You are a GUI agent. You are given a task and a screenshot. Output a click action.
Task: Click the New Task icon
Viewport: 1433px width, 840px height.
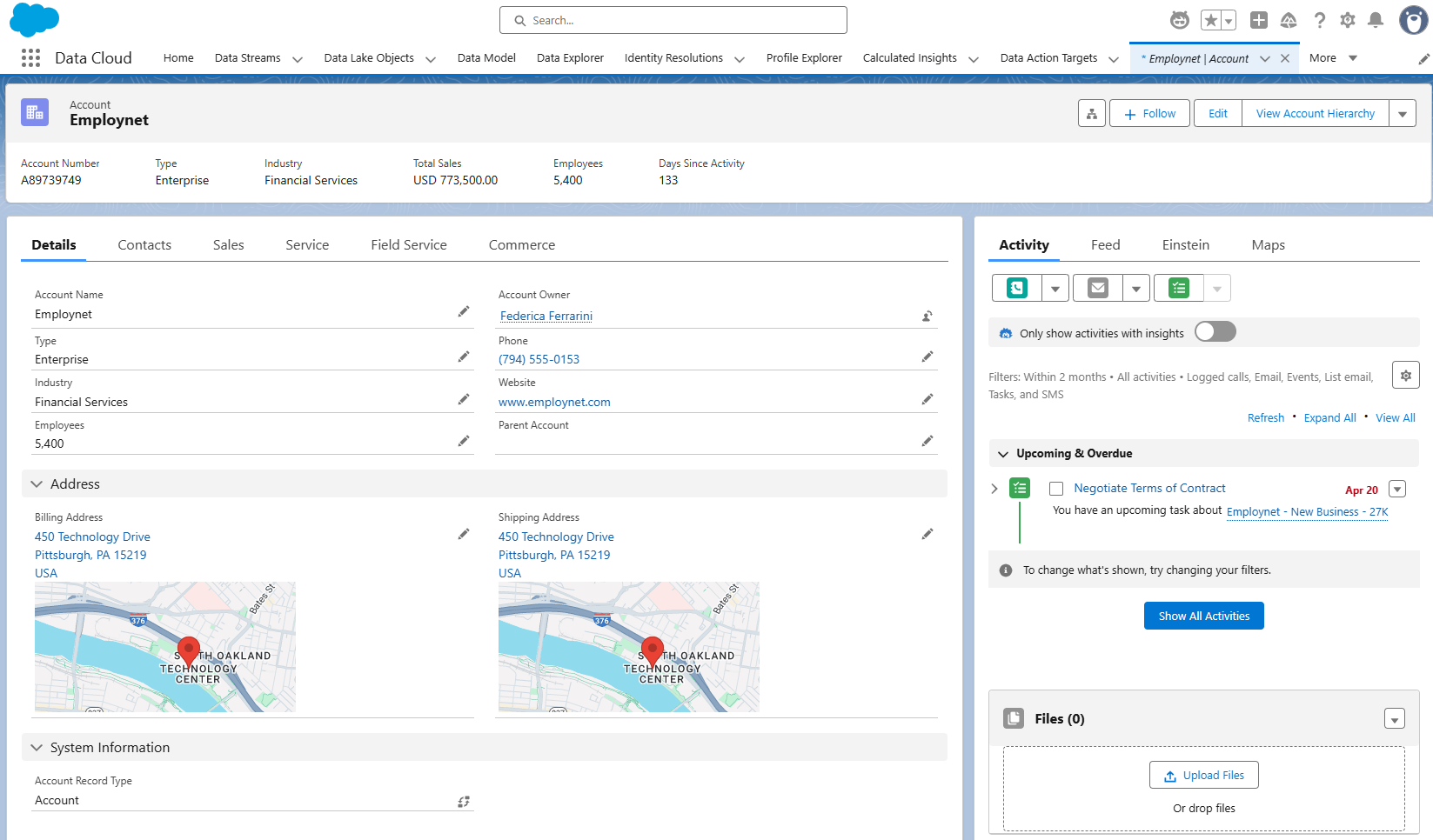1179,288
